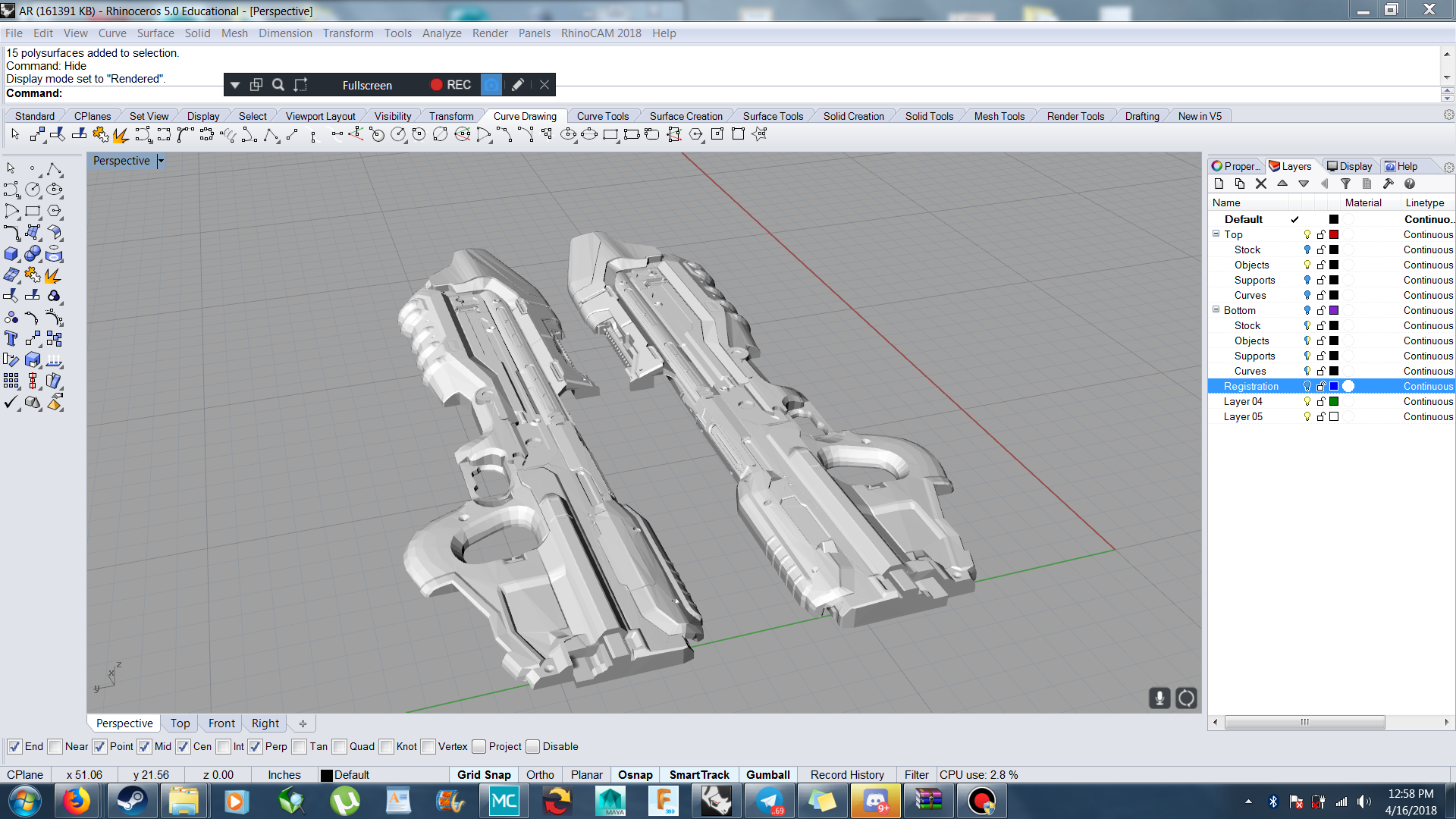Image resolution: width=1456 pixels, height=819 pixels.
Task: Click the red color swatch of Top layer
Action: [1334, 235]
